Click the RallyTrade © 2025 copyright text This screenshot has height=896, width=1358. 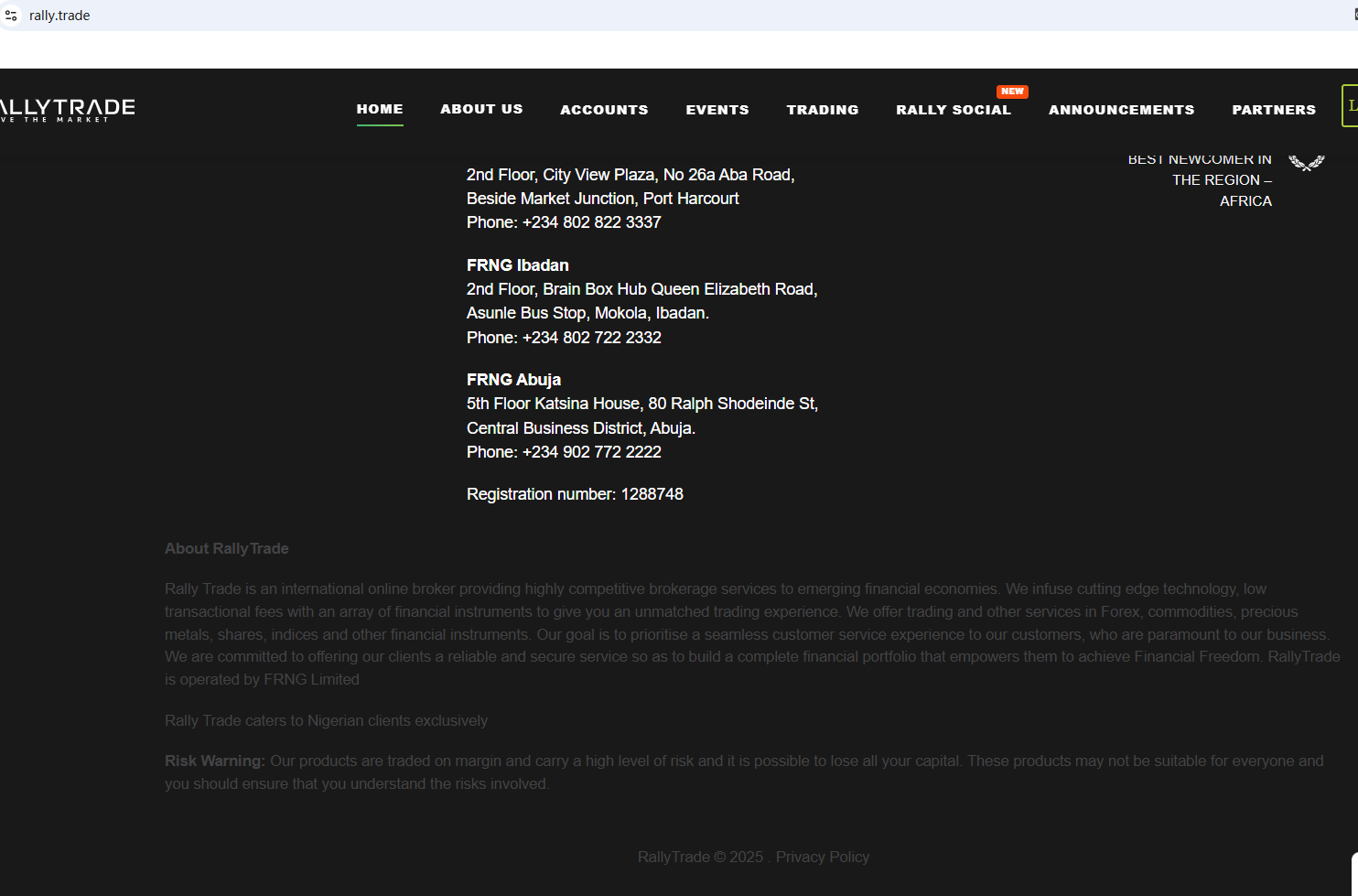[x=700, y=857]
